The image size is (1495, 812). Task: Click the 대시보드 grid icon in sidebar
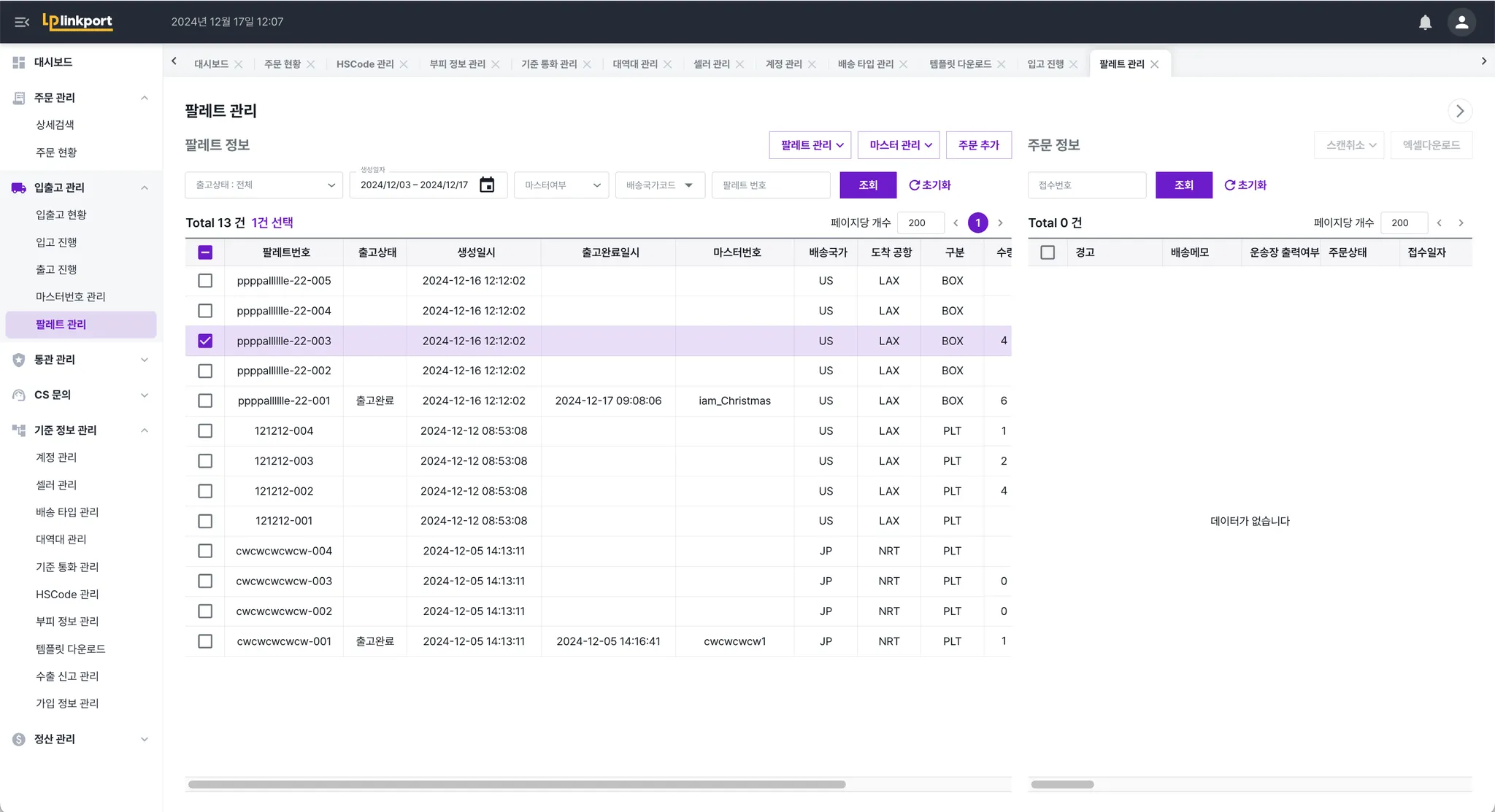click(19, 62)
